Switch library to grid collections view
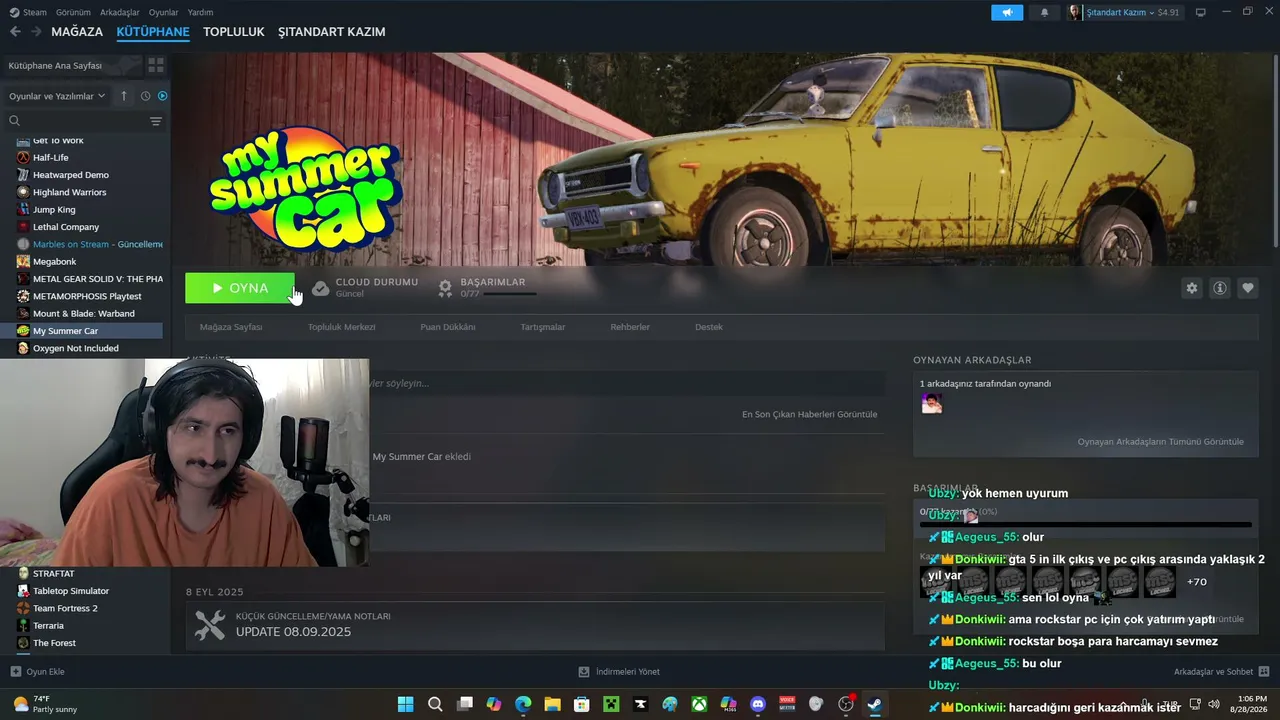Viewport: 1280px width, 720px height. (156, 65)
